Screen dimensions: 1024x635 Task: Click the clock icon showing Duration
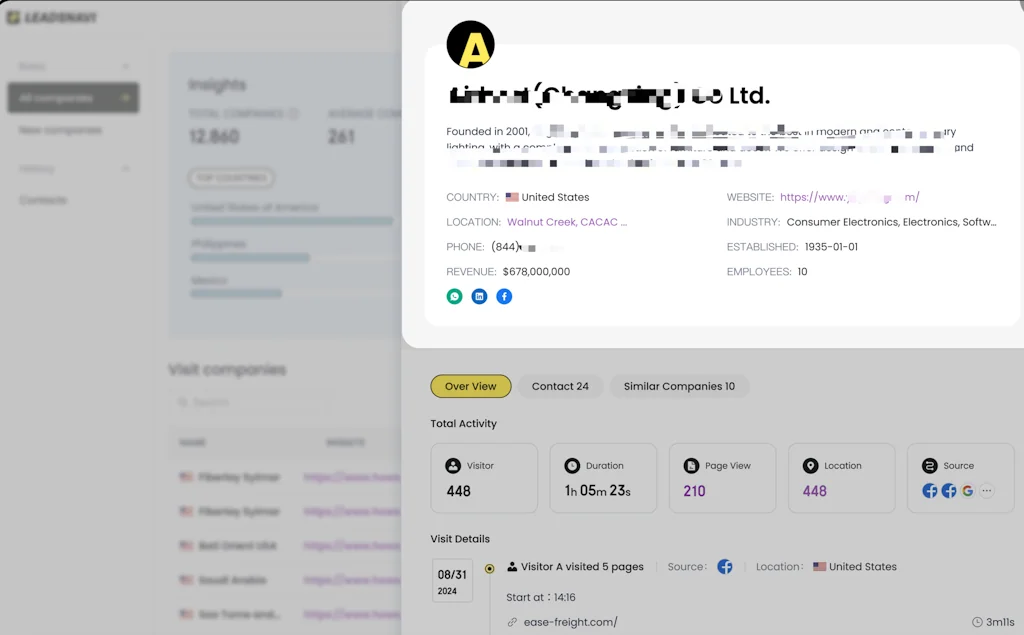pyautogui.click(x=571, y=465)
